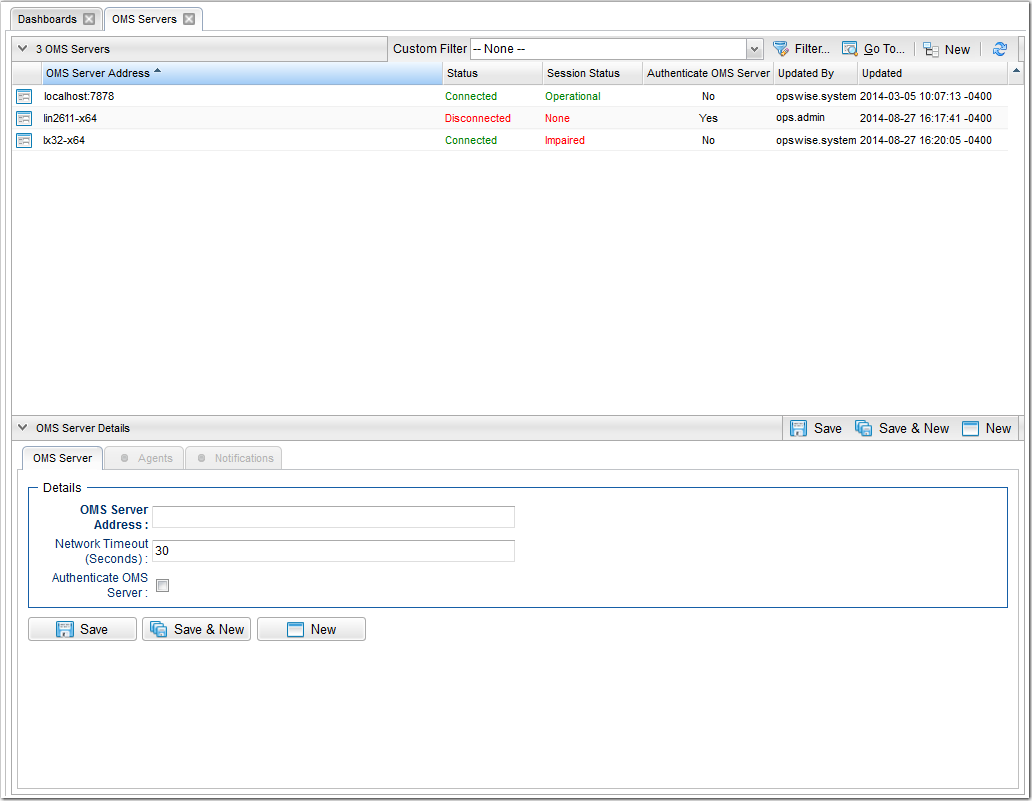Viewport: 1032px width, 801px height.
Task: Open record icon for lin2611-x64 row
Action: coord(24,119)
